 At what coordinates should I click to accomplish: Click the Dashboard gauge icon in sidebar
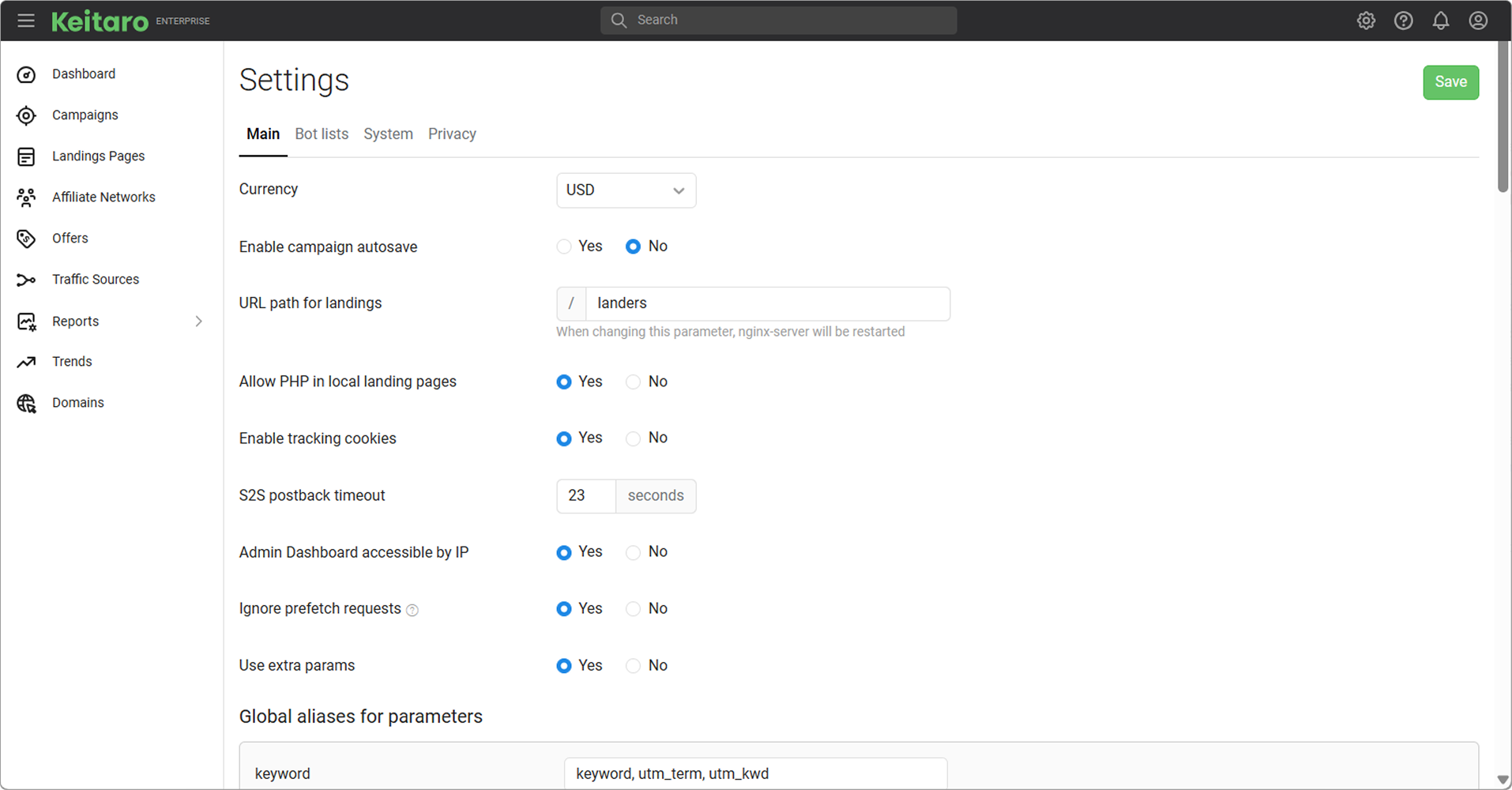coord(26,74)
